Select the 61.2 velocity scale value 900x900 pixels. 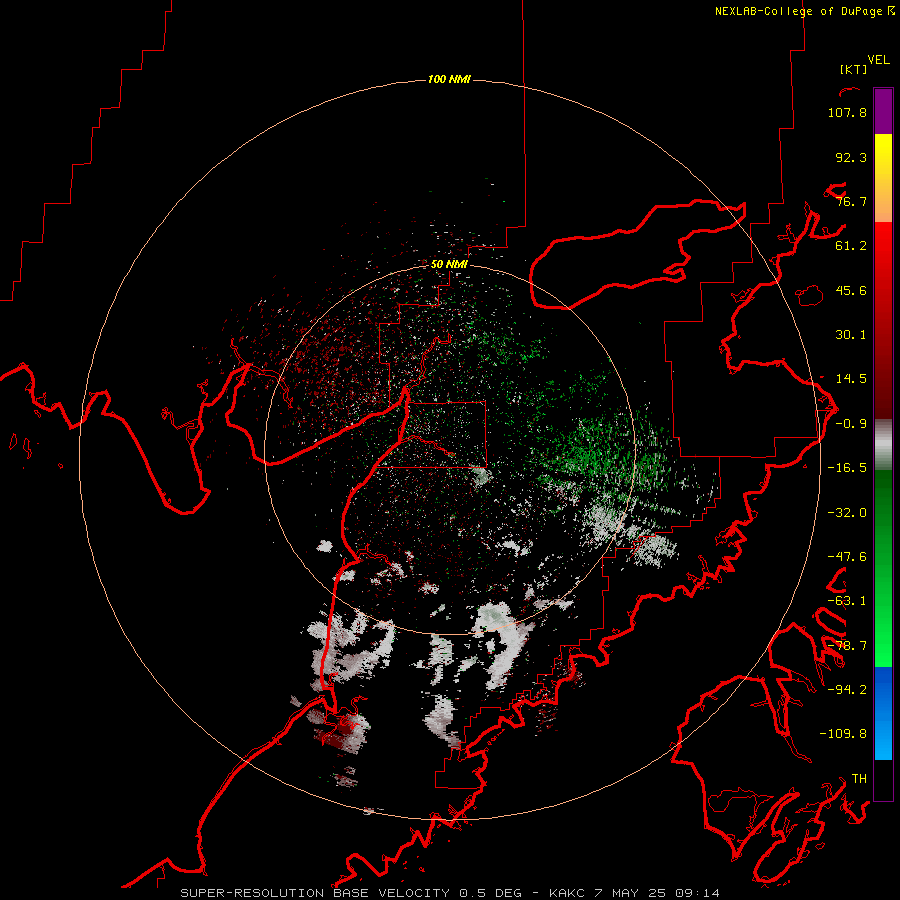(851, 246)
